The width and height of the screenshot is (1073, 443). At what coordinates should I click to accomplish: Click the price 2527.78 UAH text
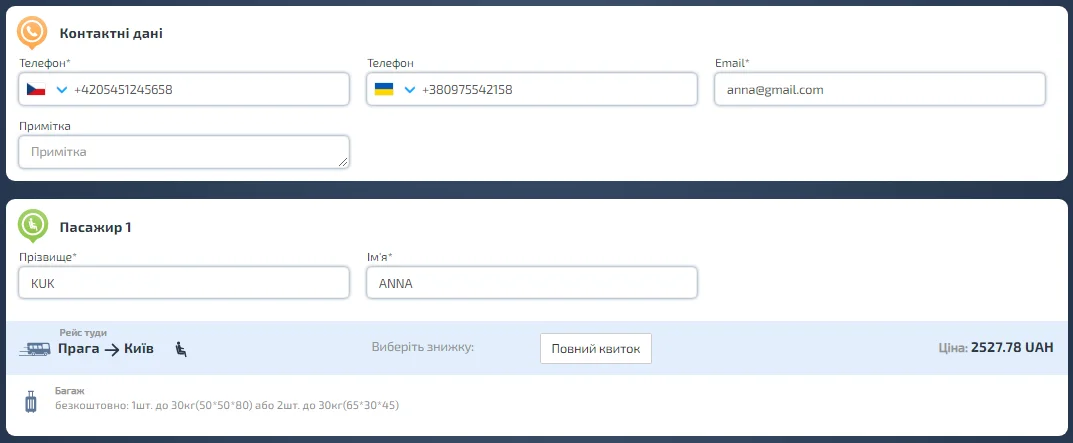coord(1012,348)
